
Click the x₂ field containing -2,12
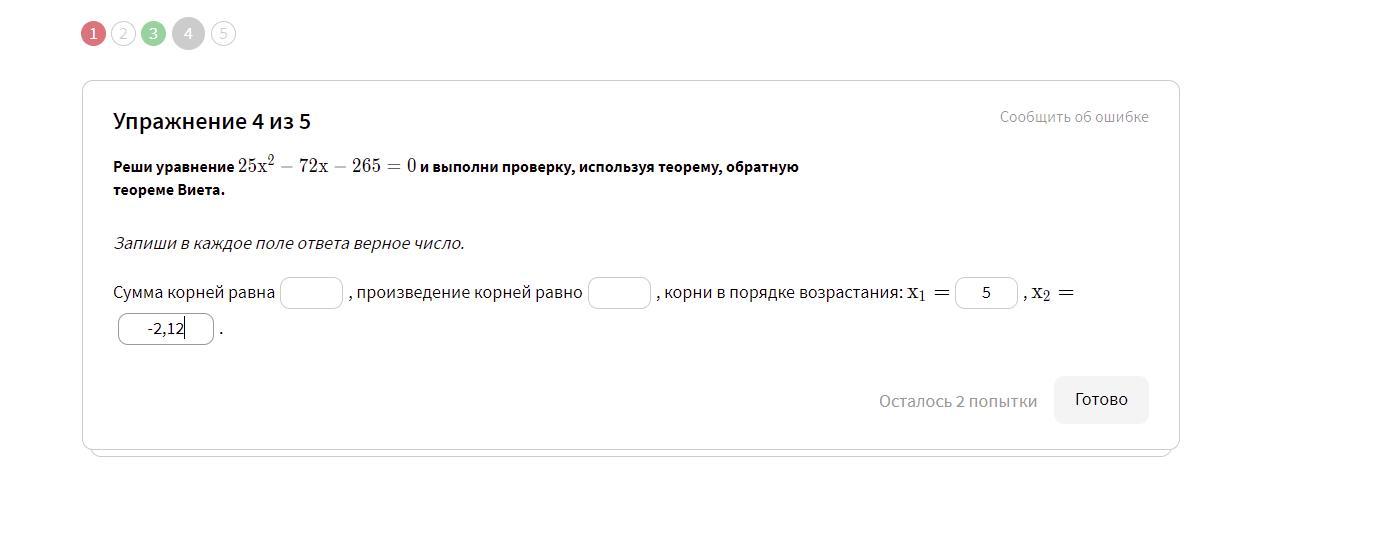pos(166,329)
